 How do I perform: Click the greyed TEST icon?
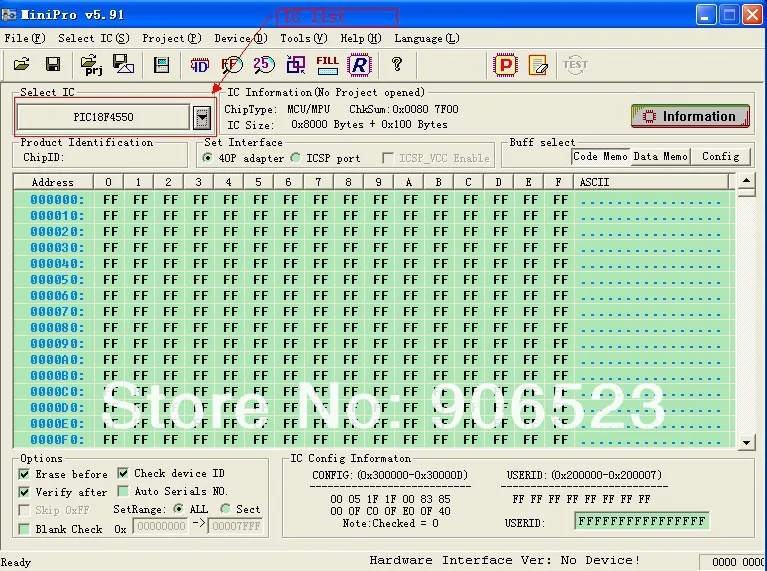[575, 65]
